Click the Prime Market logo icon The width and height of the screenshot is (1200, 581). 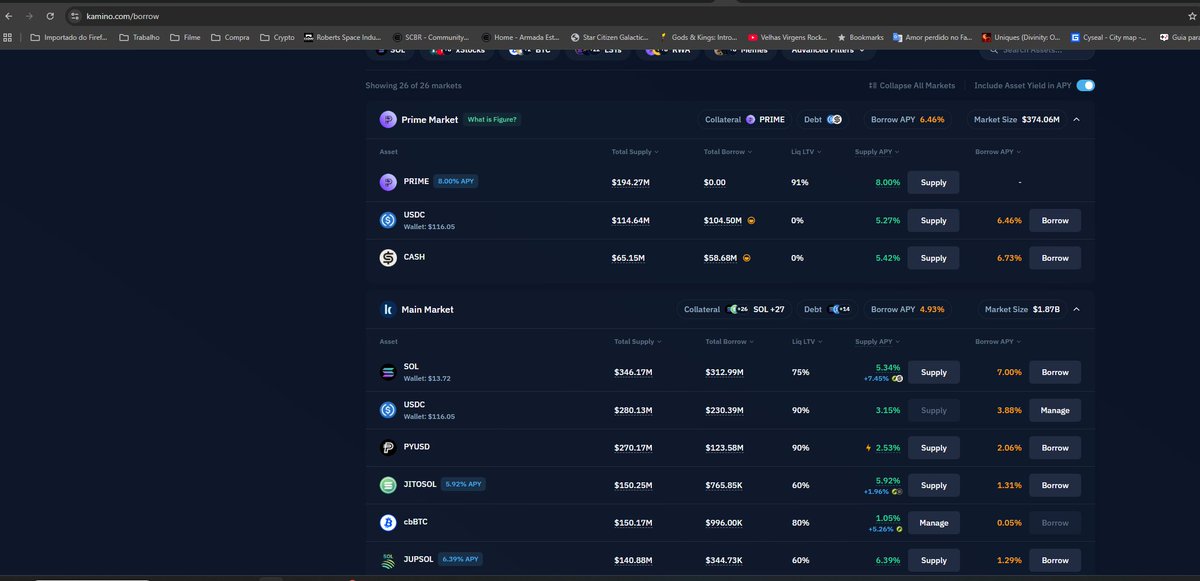click(388, 119)
